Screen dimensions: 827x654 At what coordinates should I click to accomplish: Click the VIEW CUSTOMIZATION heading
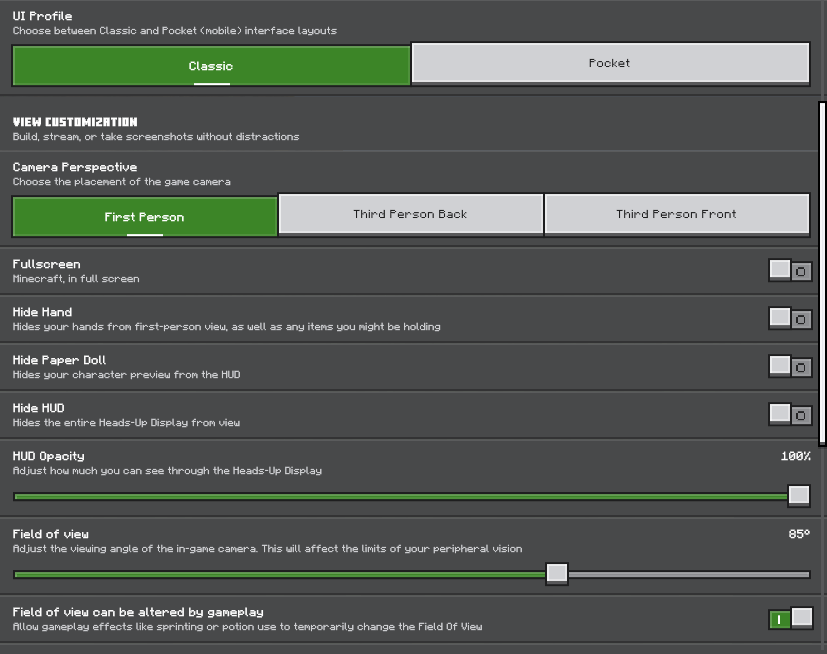pos(75,122)
